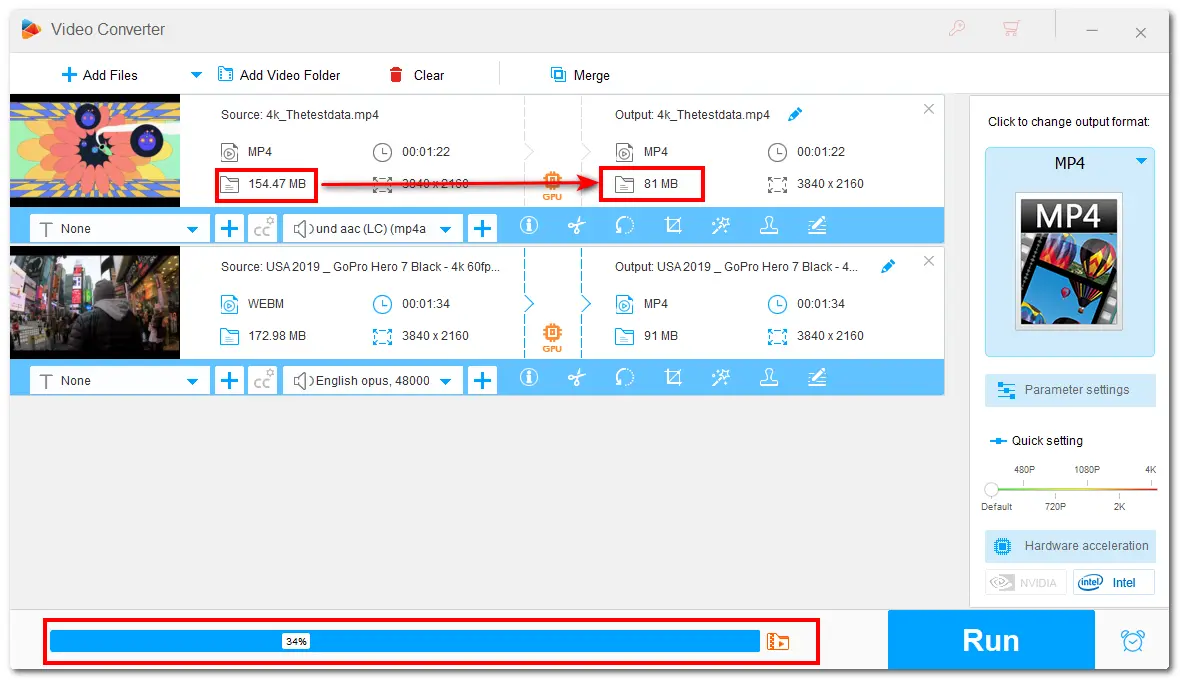Expand Add Files dropdown arrow
Viewport: 1180px width, 680px height.
pos(196,75)
